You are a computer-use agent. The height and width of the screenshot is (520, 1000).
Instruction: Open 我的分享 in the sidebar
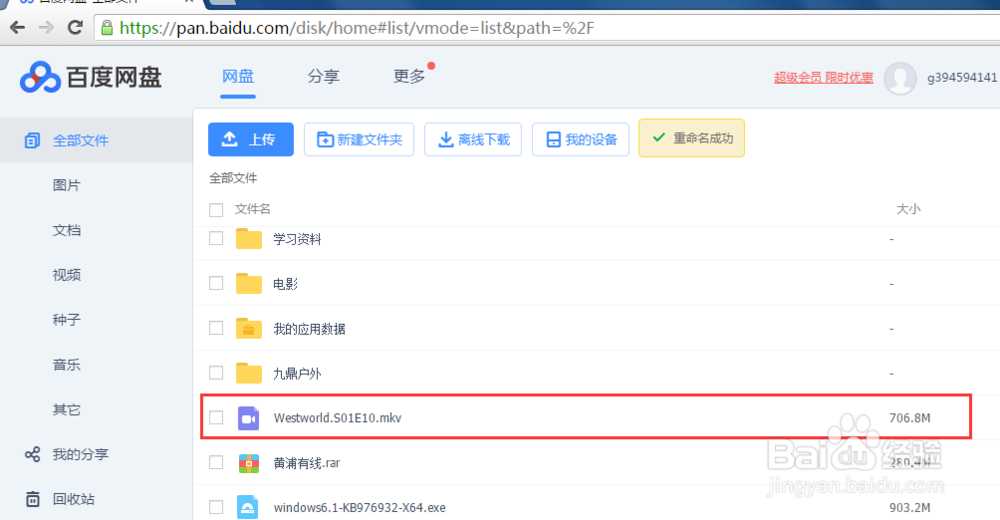tap(80, 454)
